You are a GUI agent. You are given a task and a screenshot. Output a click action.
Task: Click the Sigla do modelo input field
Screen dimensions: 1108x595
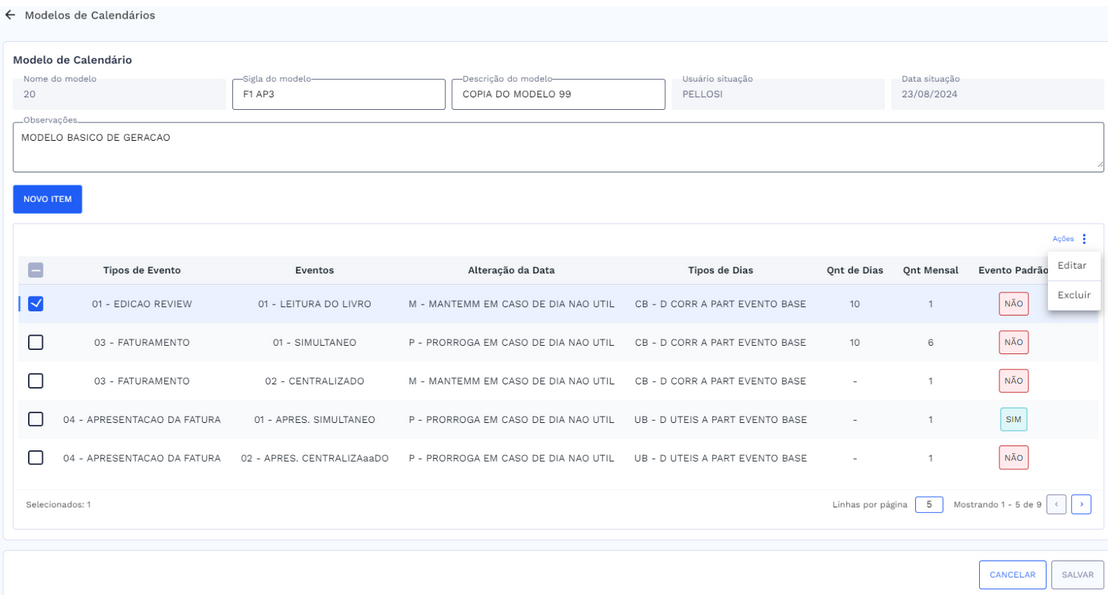[338, 95]
